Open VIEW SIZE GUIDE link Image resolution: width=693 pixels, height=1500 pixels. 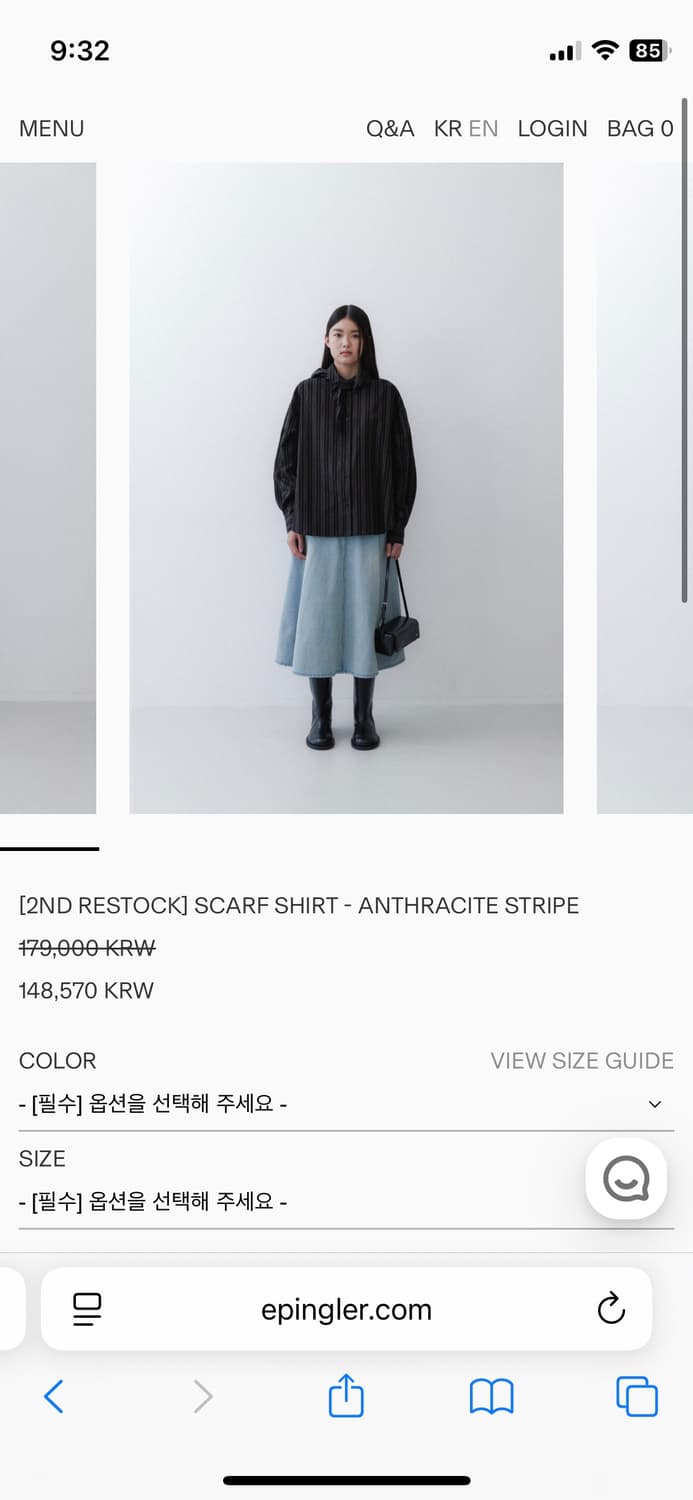(x=582, y=1060)
